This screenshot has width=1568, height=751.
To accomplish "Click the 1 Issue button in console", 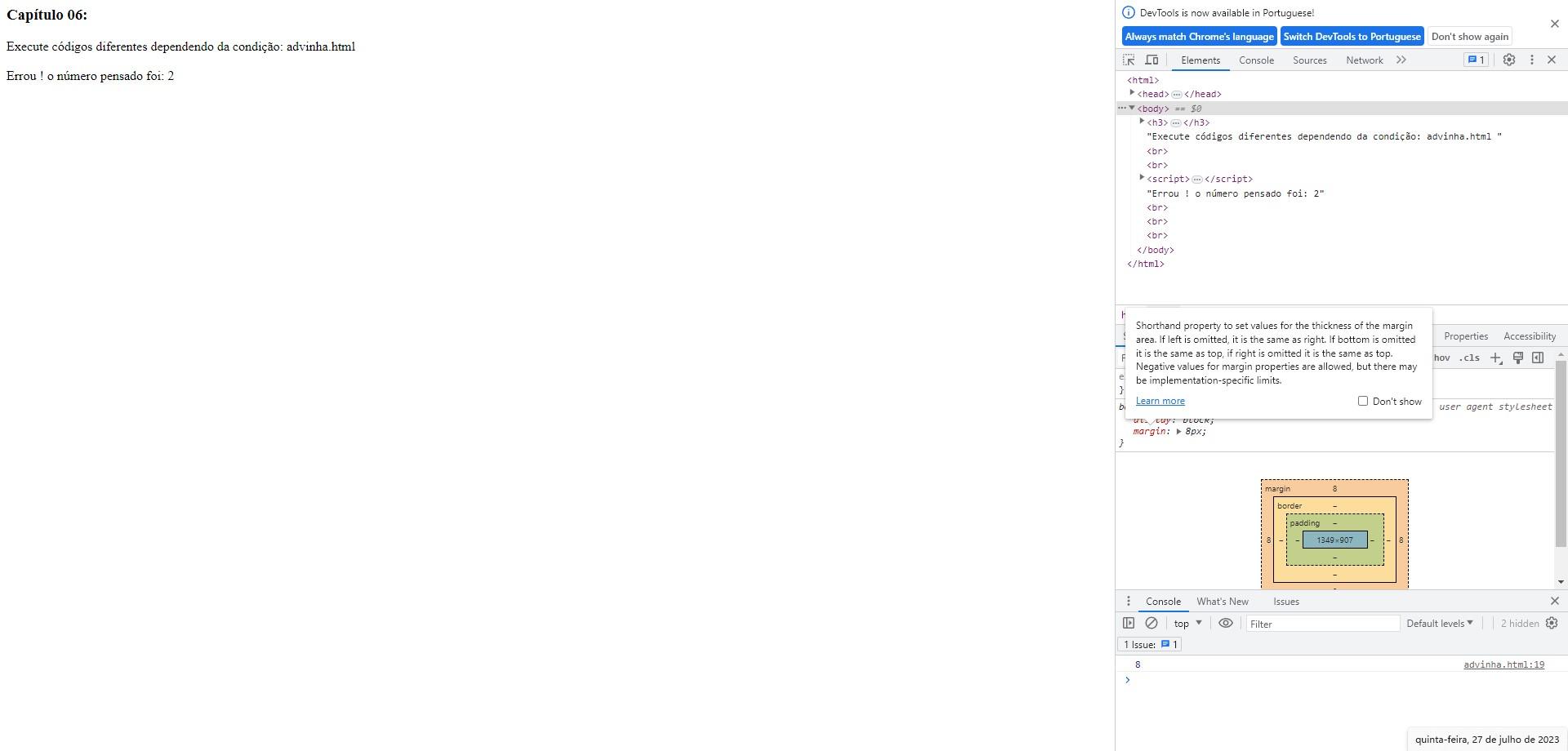I will (x=1150, y=645).
